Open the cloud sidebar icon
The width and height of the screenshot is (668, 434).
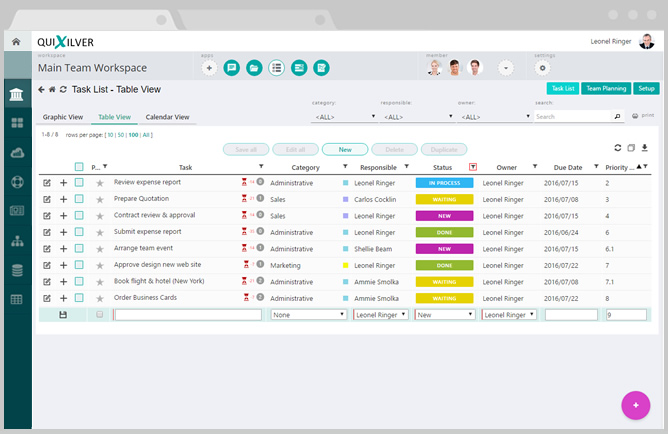tap(17, 152)
